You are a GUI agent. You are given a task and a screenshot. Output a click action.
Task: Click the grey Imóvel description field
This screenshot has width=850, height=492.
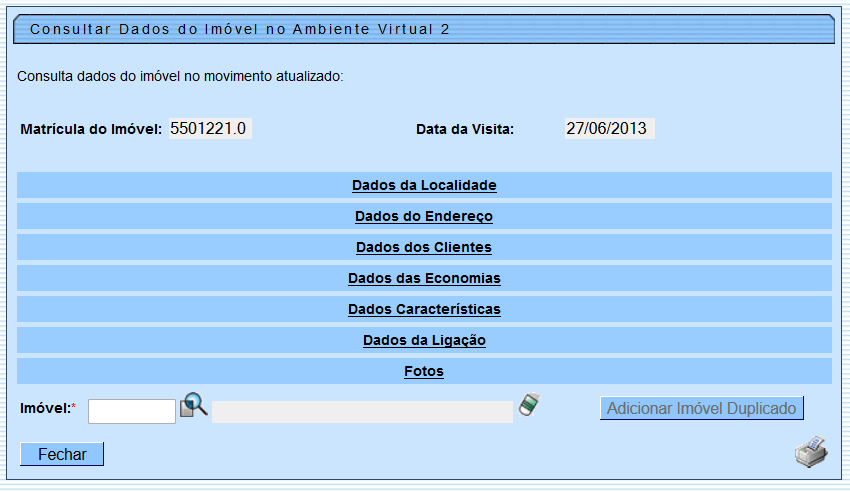[362, 412]
